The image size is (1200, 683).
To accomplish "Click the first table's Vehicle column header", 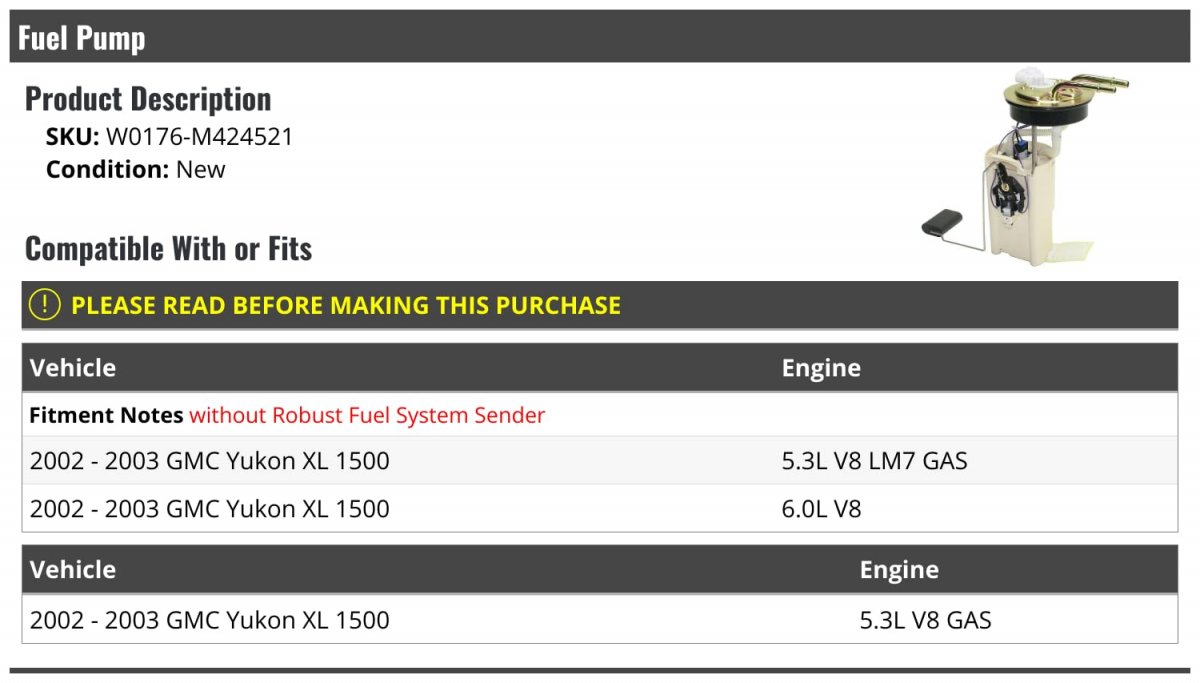I will point(73,368).
